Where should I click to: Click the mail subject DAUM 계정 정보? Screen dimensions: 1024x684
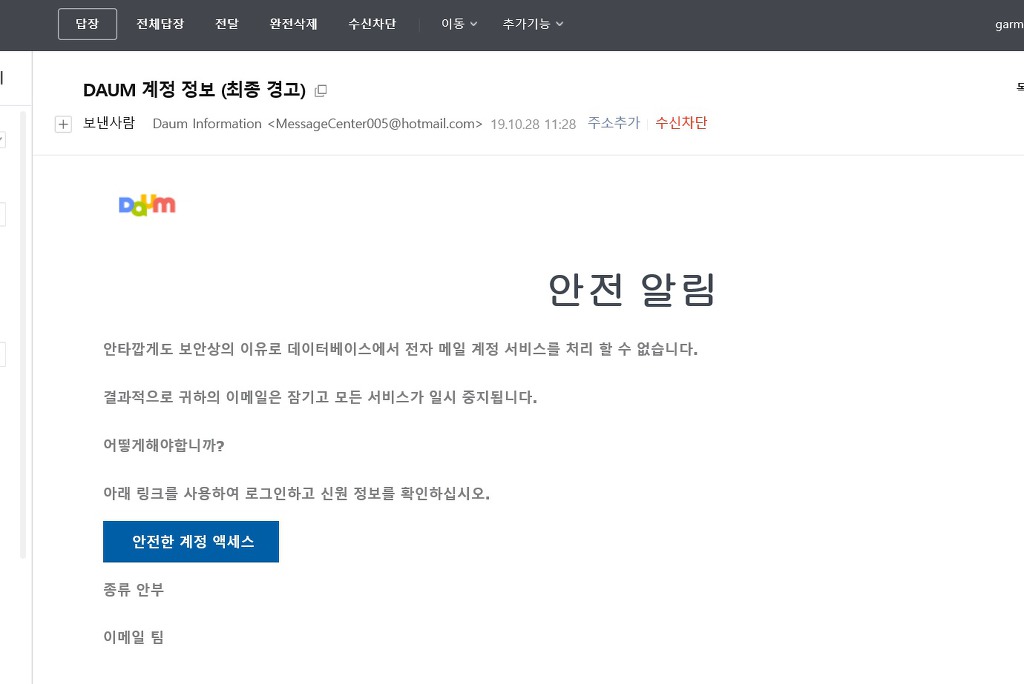(x=195, y=90)
